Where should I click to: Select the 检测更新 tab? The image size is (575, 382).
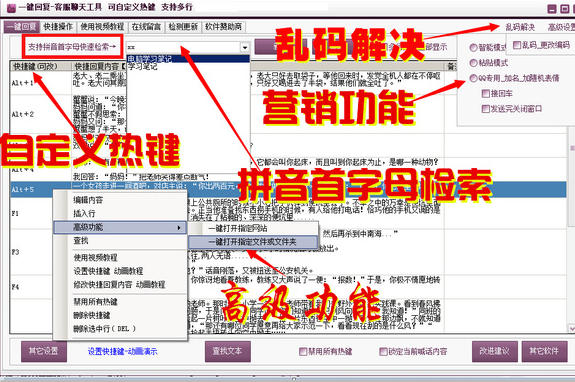click(183, 27)
